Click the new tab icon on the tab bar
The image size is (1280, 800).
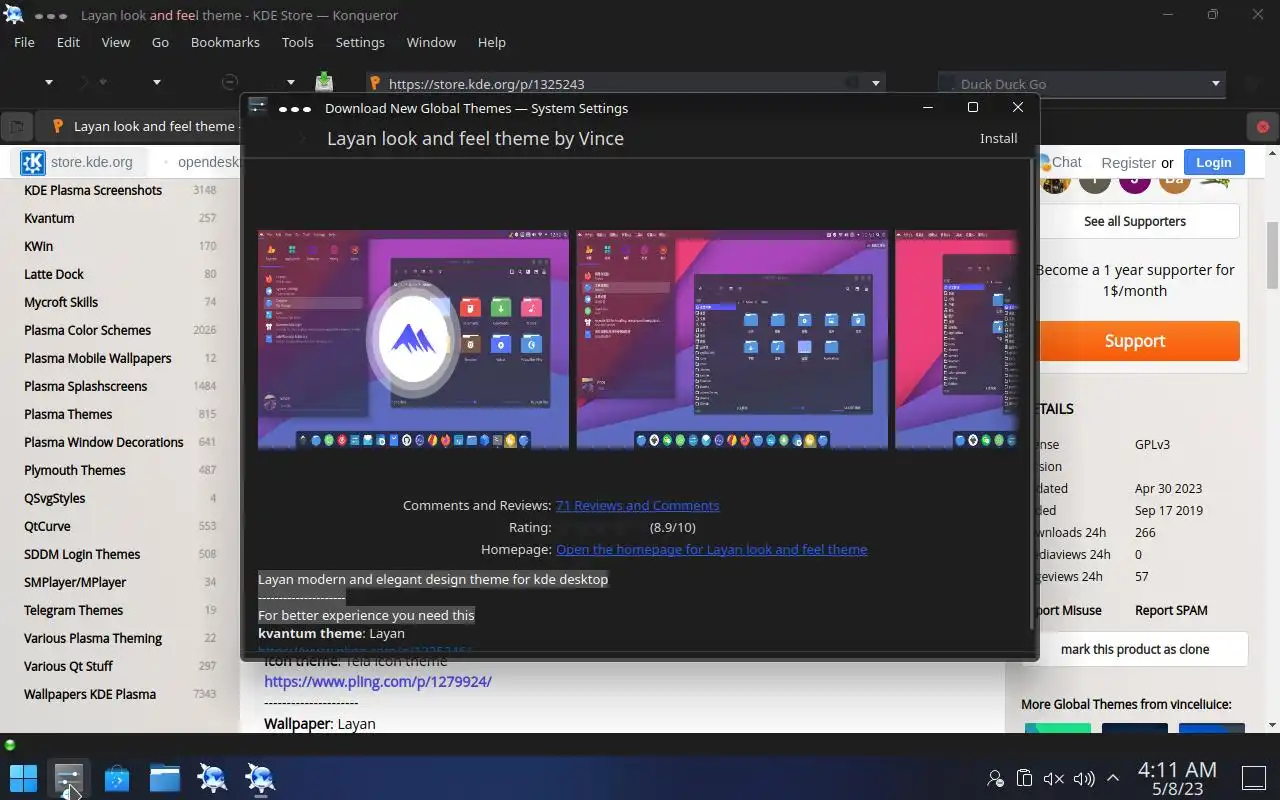click(x=16, y=127)
